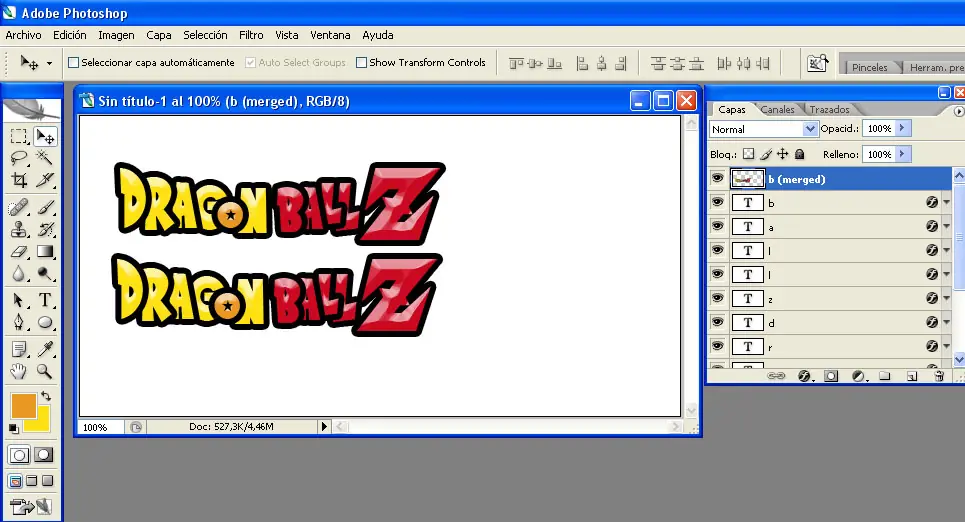Hide the b (merged) layer
Screen dimensions: 965x522
coord(718,179)
